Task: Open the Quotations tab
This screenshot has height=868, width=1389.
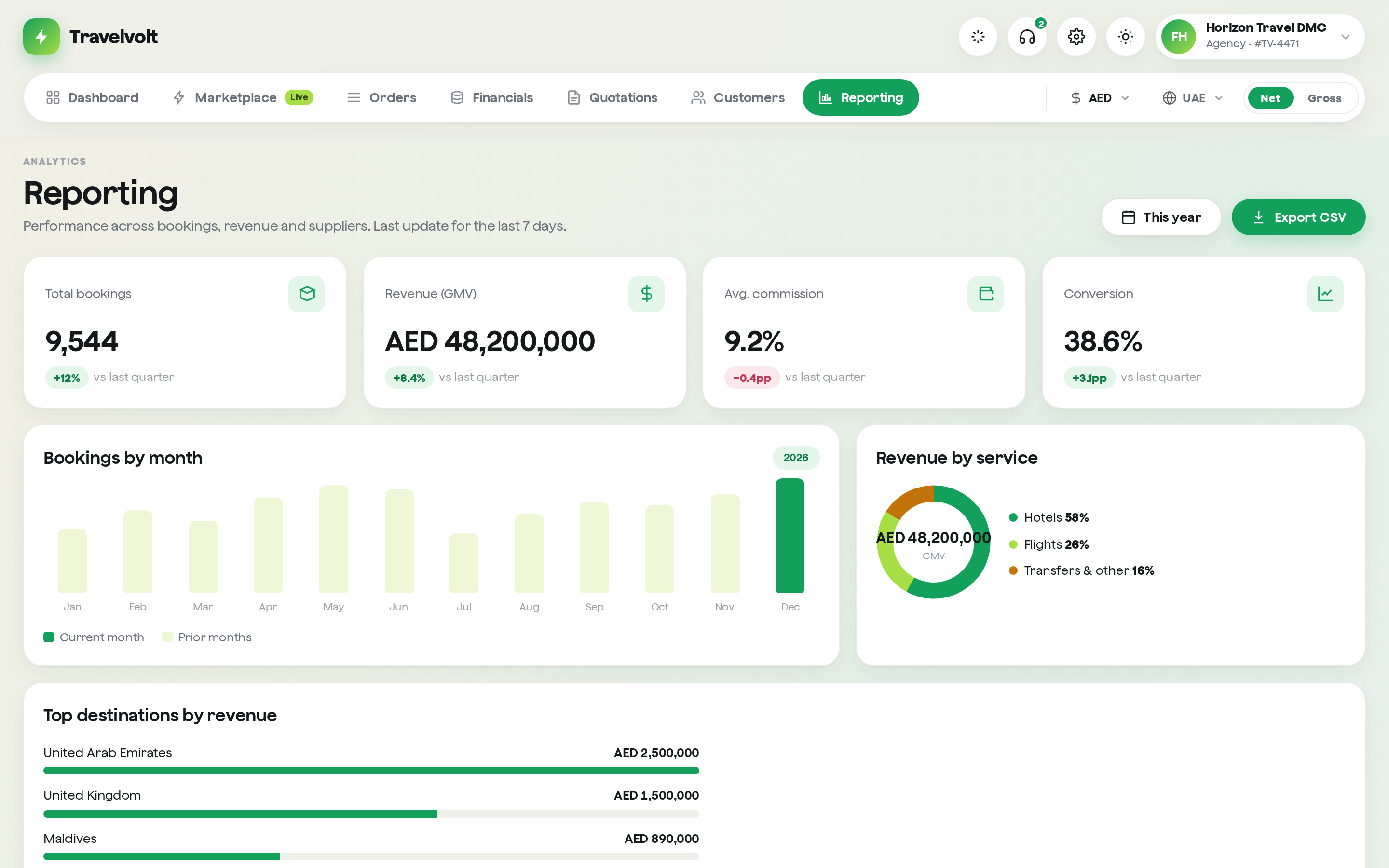Action: (x=613, y=97)
